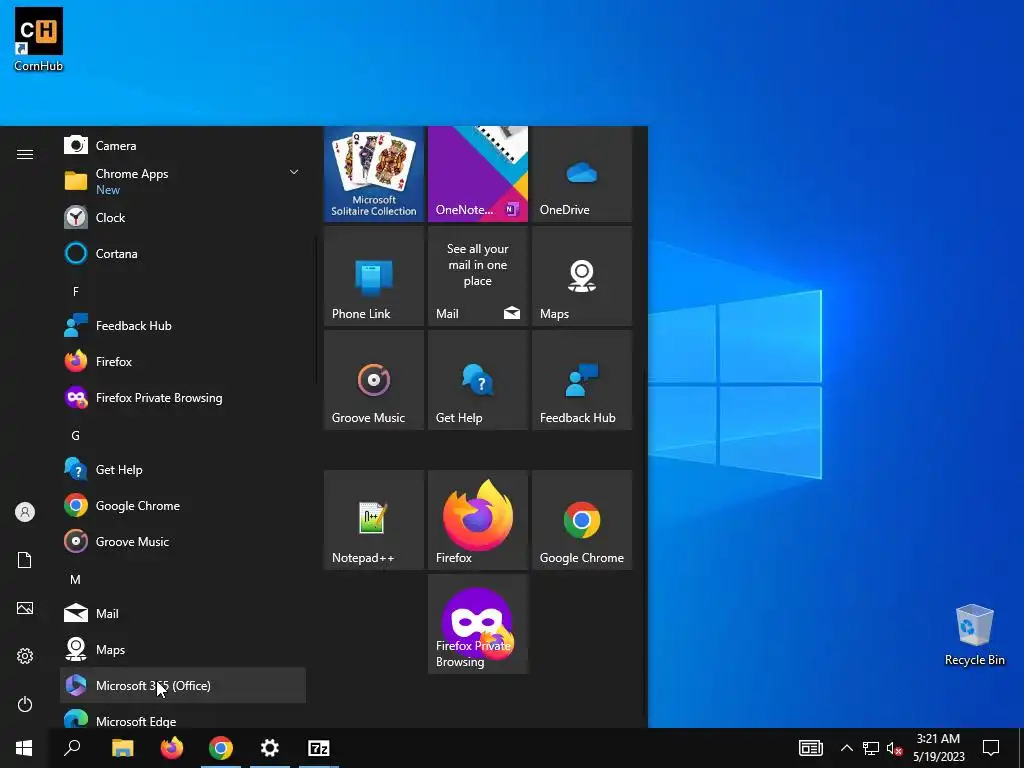Open Documents from Start sidebar

coord(25,560)
